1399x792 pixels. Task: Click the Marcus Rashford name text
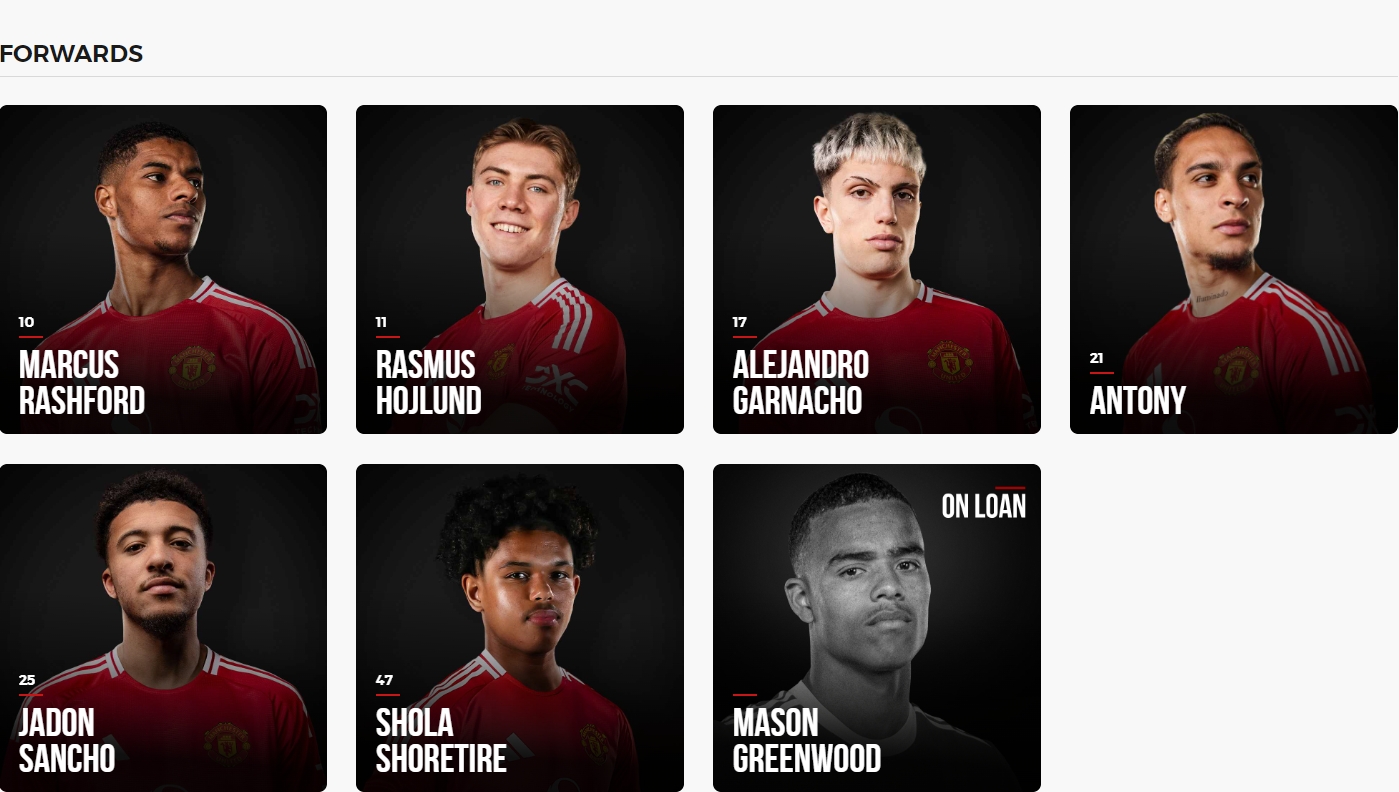click(82, 382)
